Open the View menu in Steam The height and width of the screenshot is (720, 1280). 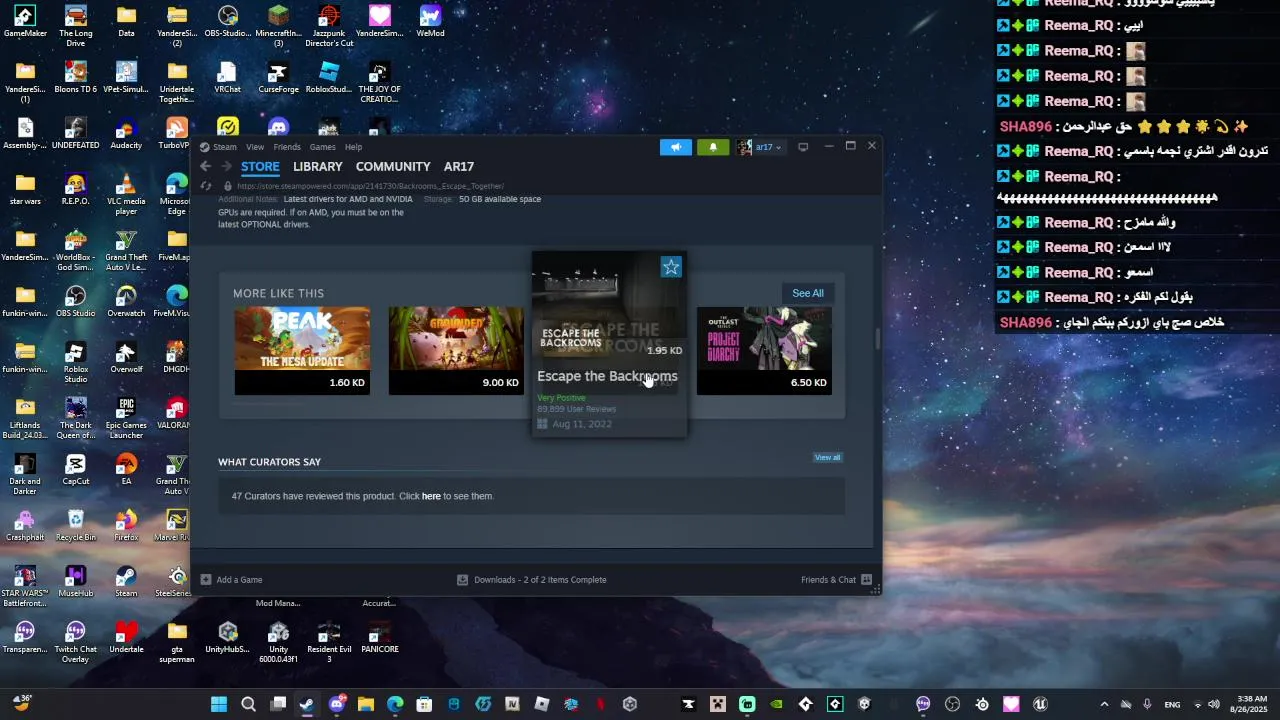coord(255,147)
